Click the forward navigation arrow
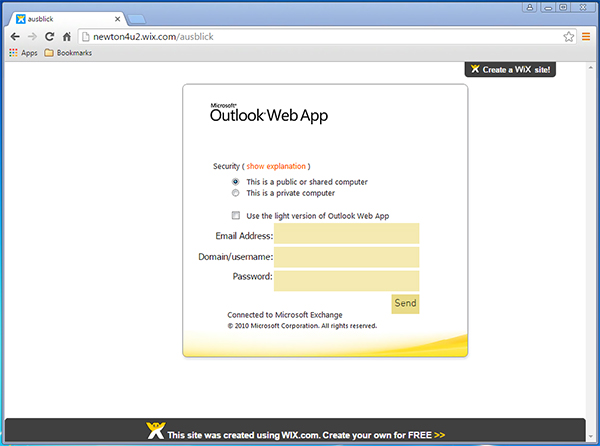 pyautogui.click(x=32, y=37)
